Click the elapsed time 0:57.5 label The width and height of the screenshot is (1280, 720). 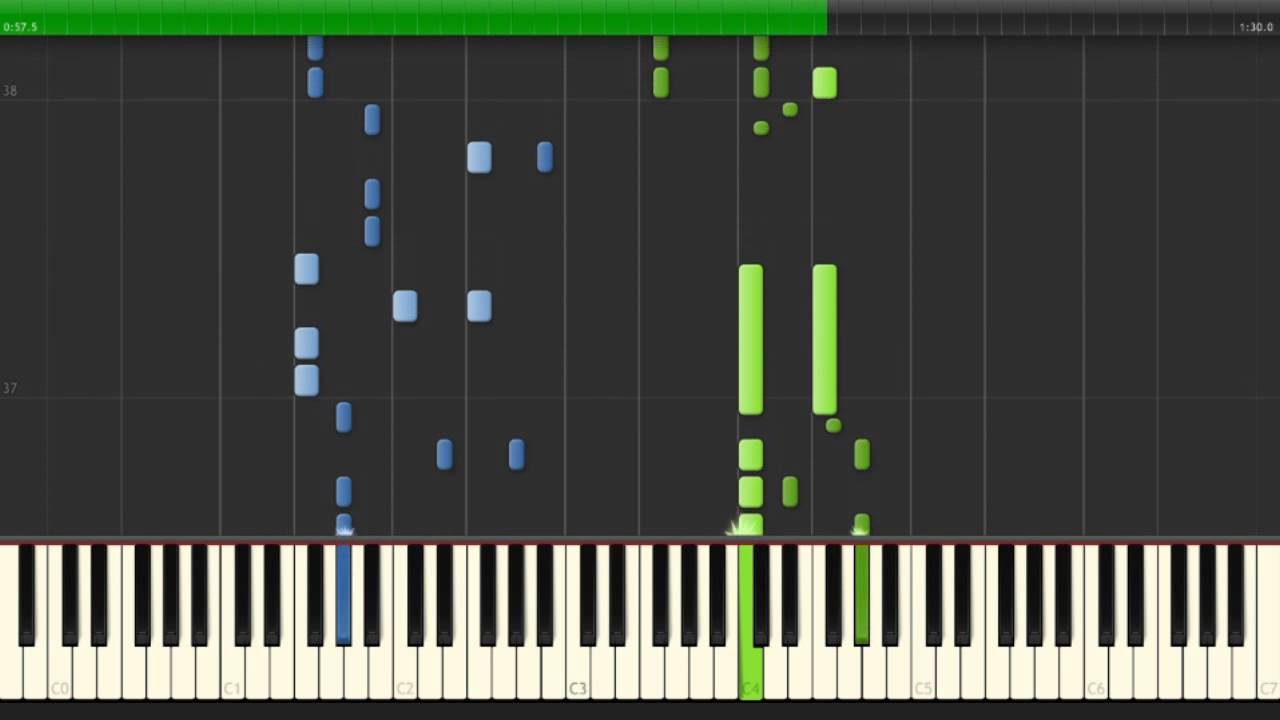pos(20,27)
